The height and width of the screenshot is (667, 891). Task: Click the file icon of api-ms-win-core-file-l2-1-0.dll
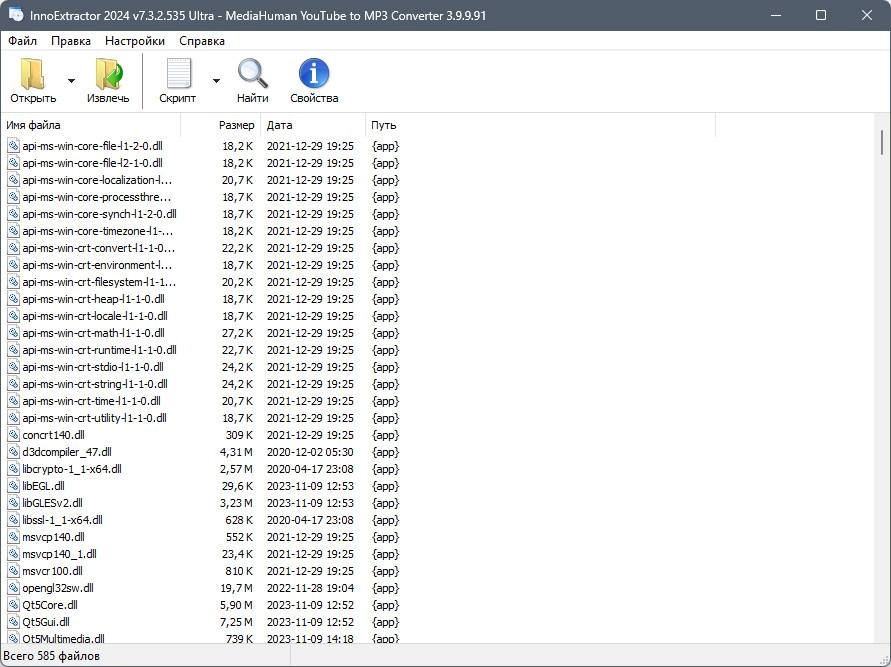point(14,163)
